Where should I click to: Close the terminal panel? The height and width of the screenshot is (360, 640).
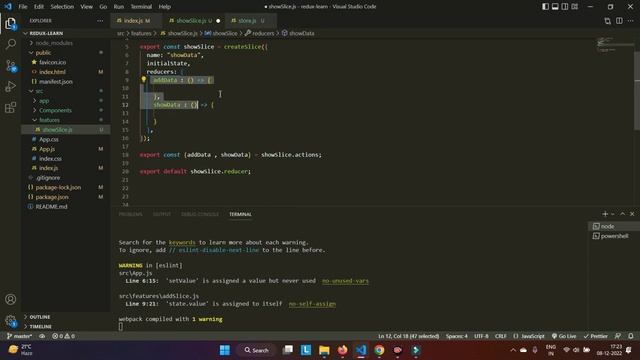click(x=632, y=214)
